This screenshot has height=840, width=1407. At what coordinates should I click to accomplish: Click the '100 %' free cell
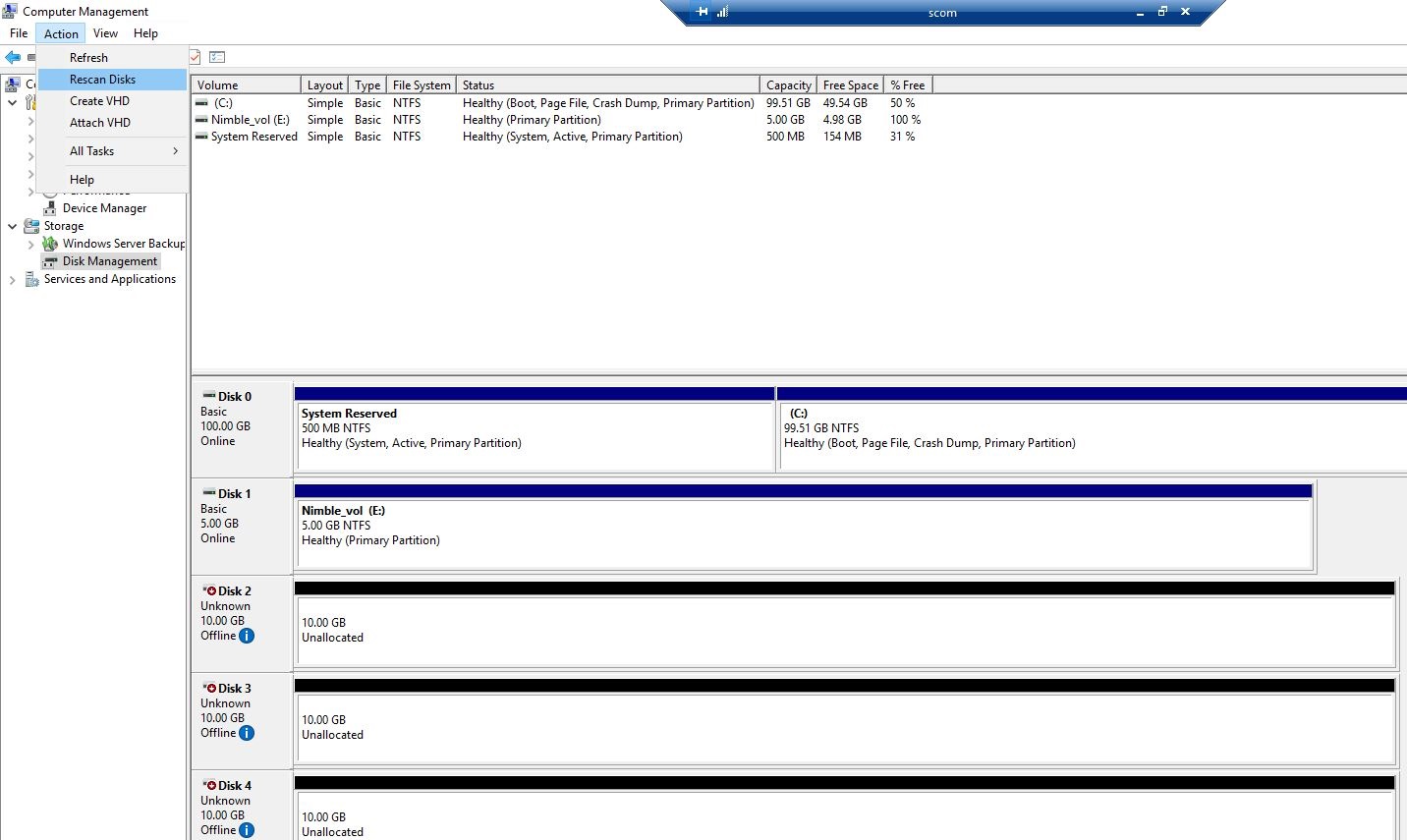[x=906, y=120]
